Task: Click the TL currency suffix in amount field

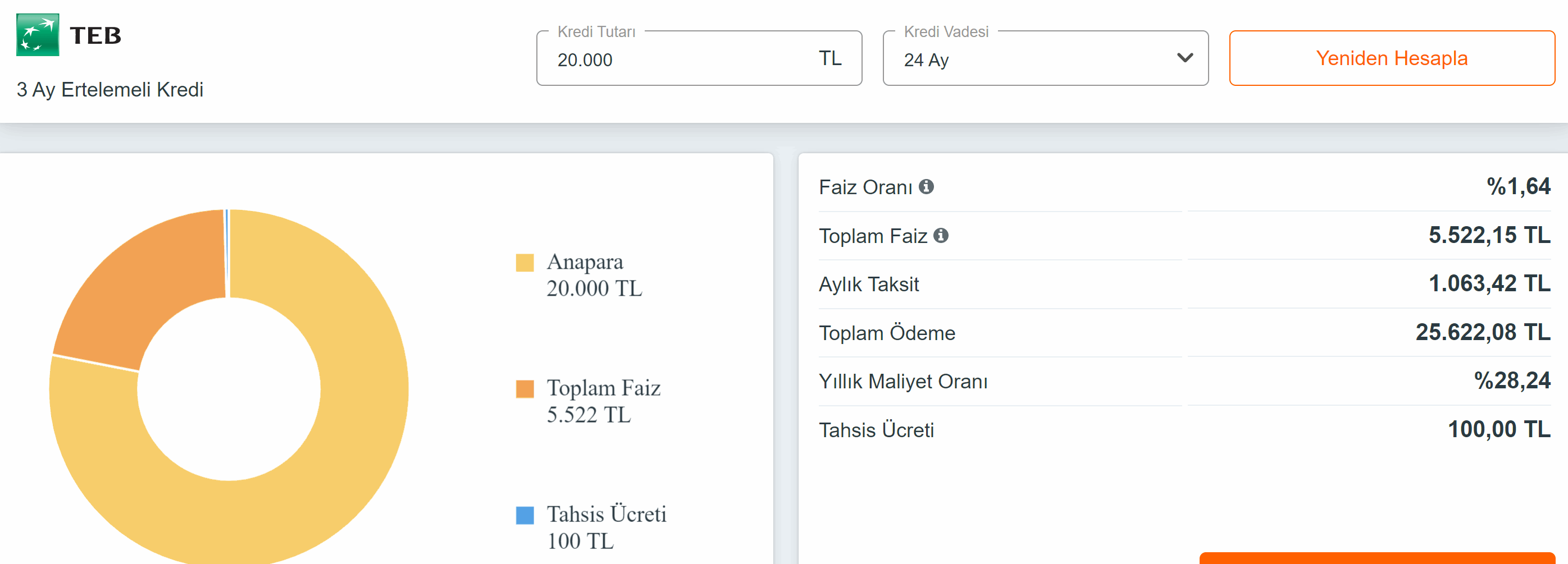Action: (829, 58)
